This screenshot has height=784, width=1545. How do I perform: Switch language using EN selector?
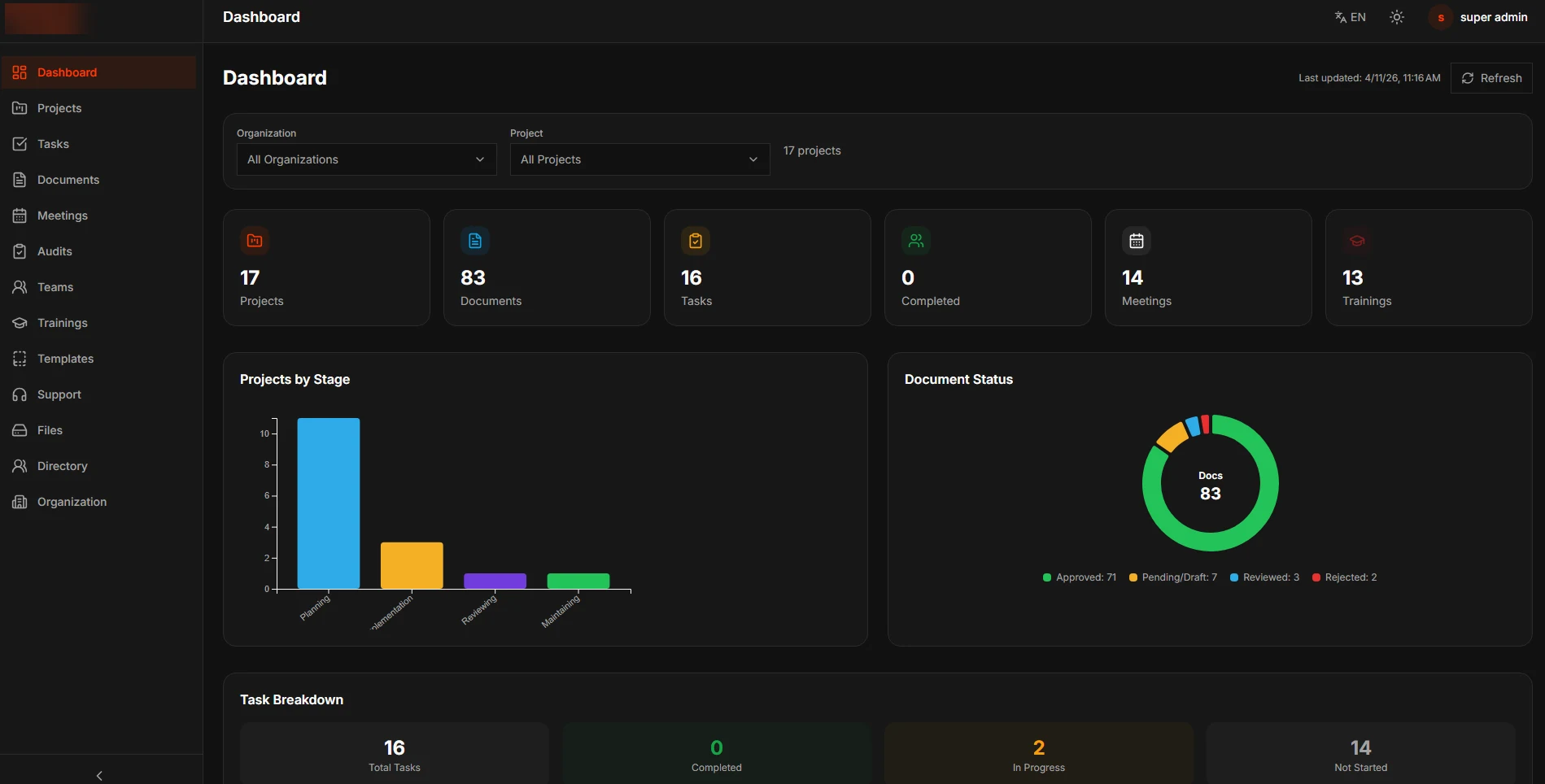click(x=1350, y=17)
